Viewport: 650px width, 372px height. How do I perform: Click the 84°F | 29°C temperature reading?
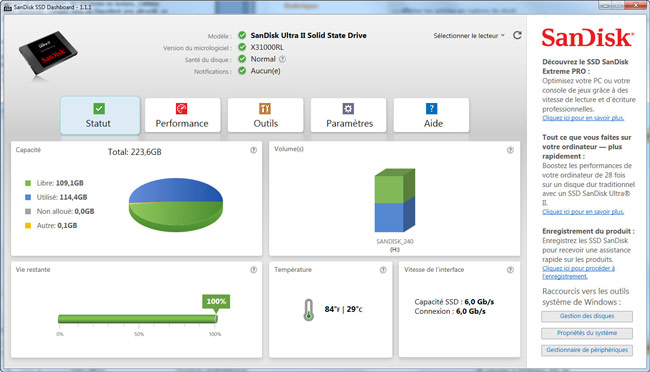click(343, 309)
